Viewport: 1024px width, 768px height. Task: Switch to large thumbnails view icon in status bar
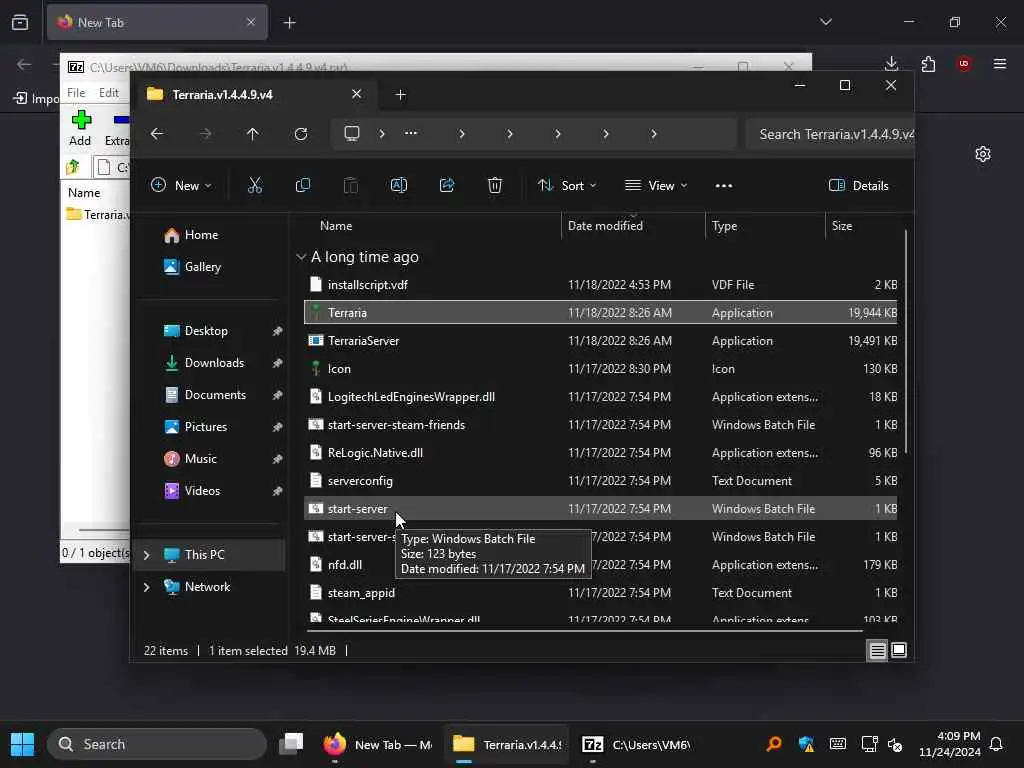click(x=899, y=650)
